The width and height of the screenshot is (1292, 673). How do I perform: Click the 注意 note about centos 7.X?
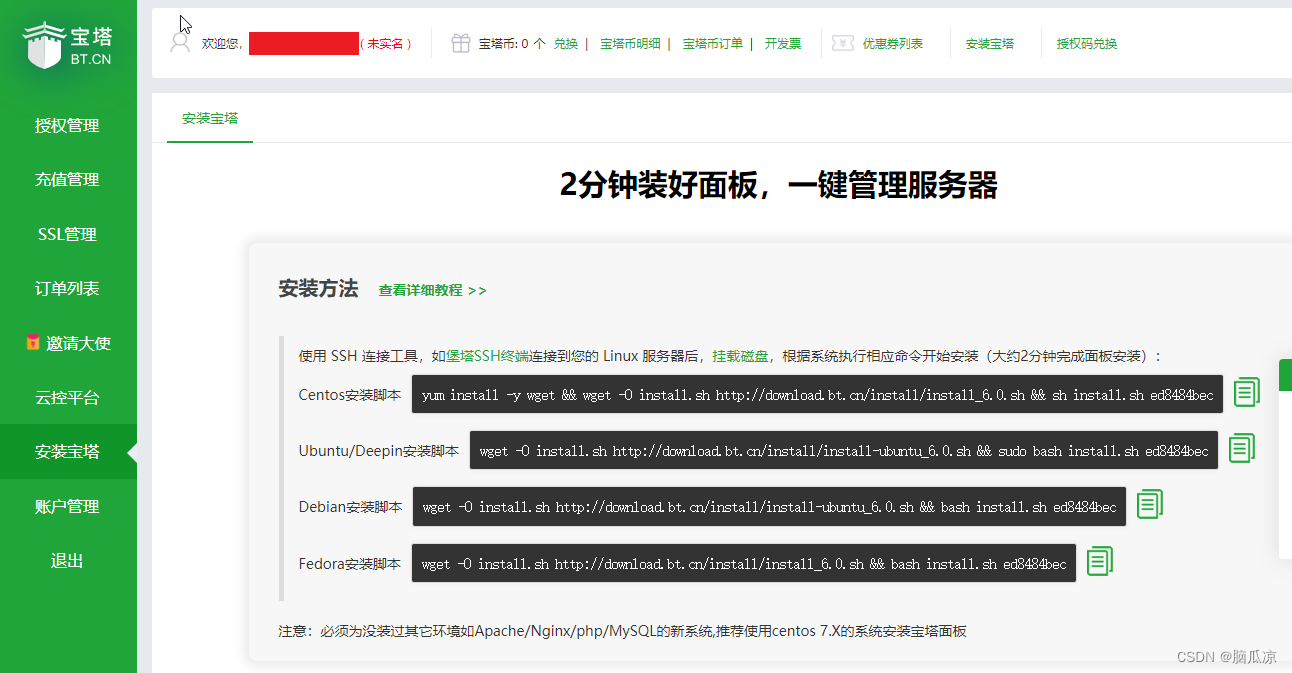click(x=622, y=631)
